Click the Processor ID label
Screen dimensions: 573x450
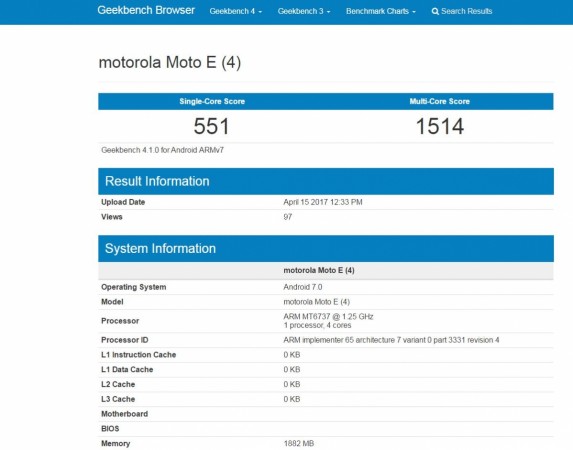point(125,340)
